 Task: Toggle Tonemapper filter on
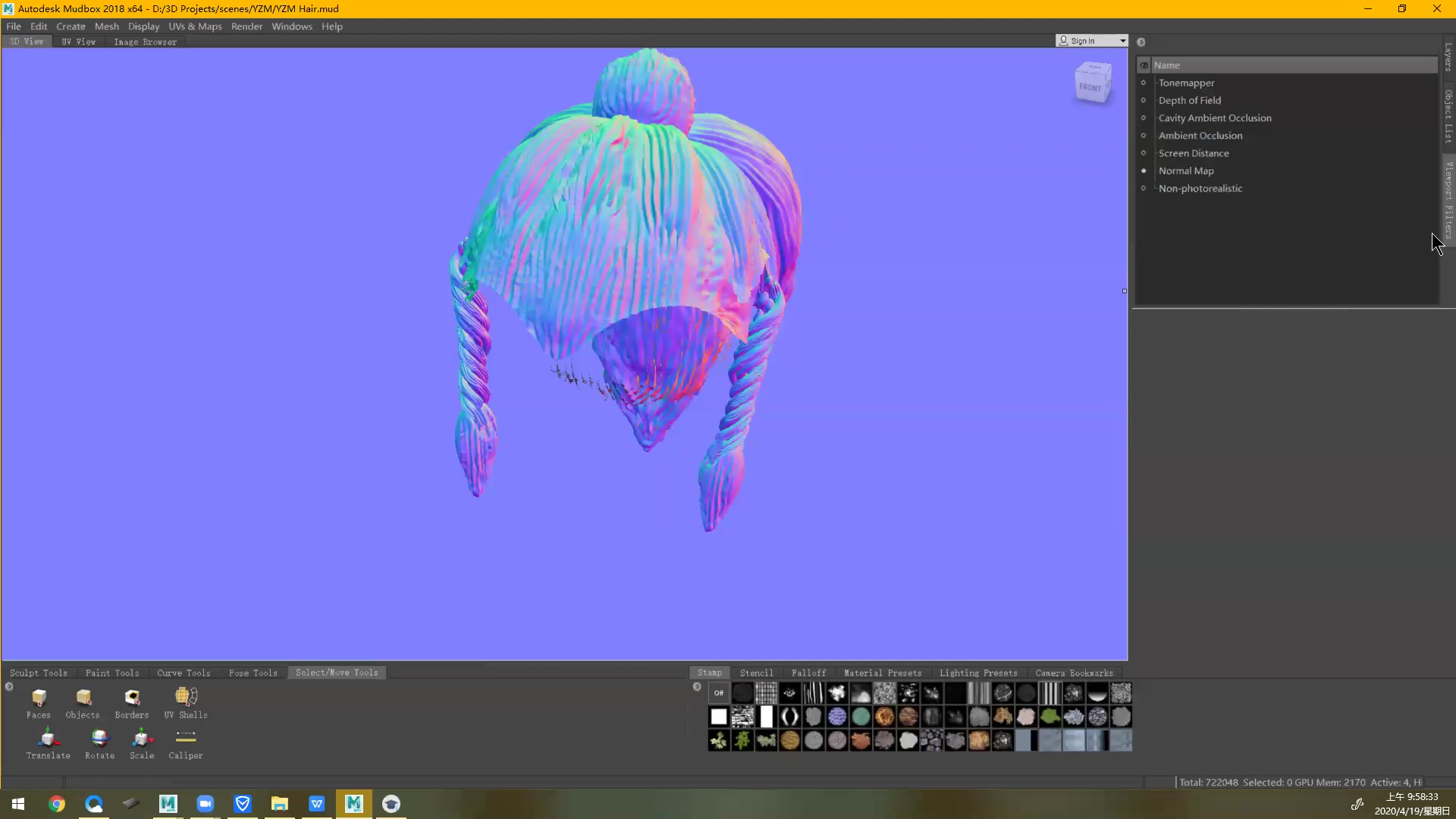(1144, 82)
